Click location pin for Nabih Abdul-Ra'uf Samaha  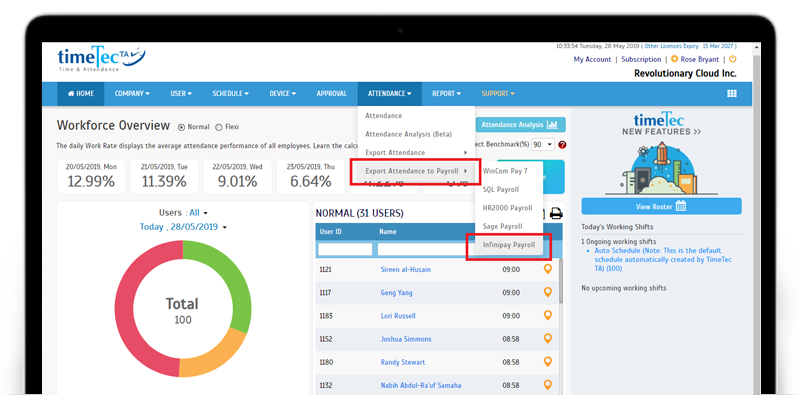(547, 385)
